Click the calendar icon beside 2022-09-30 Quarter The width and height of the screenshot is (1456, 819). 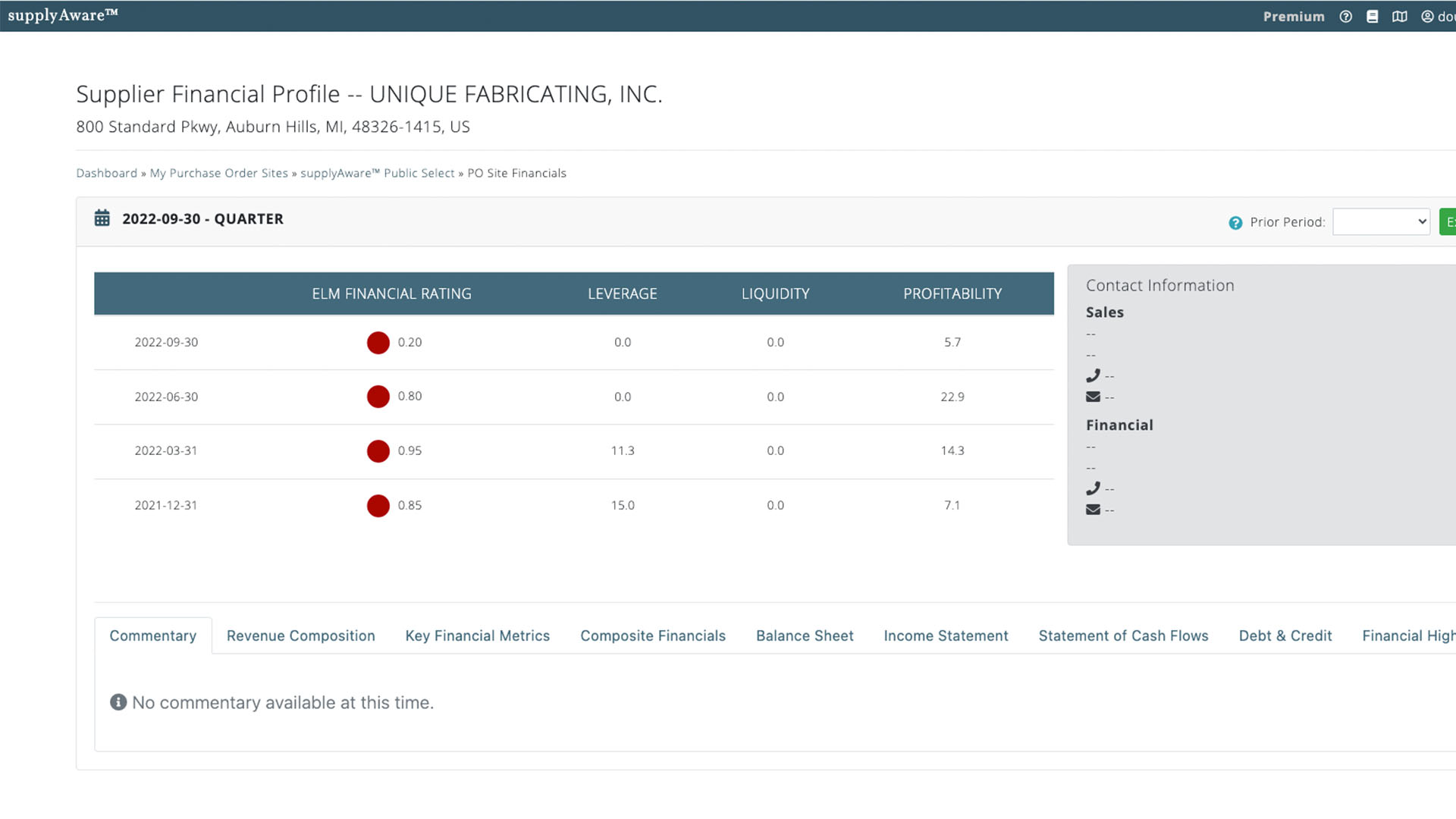point(102,218)
